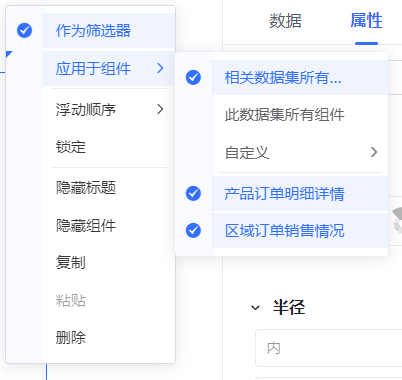Toggle the 作为筛选器 checkmark icon
Viewport: 402px width, 380px height.
coord(24,30)
